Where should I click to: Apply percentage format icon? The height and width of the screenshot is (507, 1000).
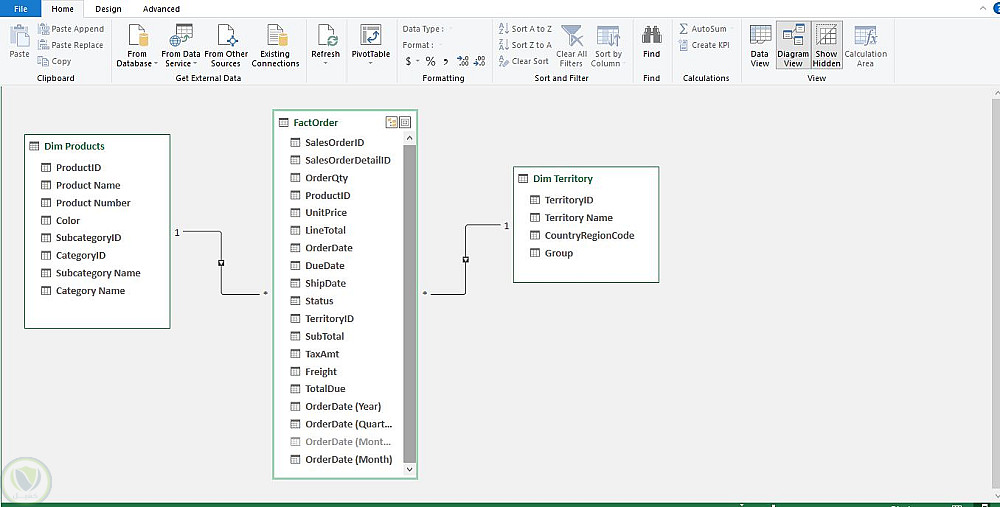coord(430,61)
